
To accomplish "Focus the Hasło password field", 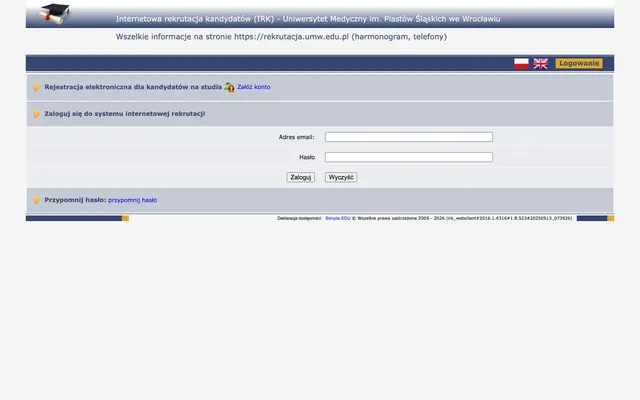I will tap(409, 157).
